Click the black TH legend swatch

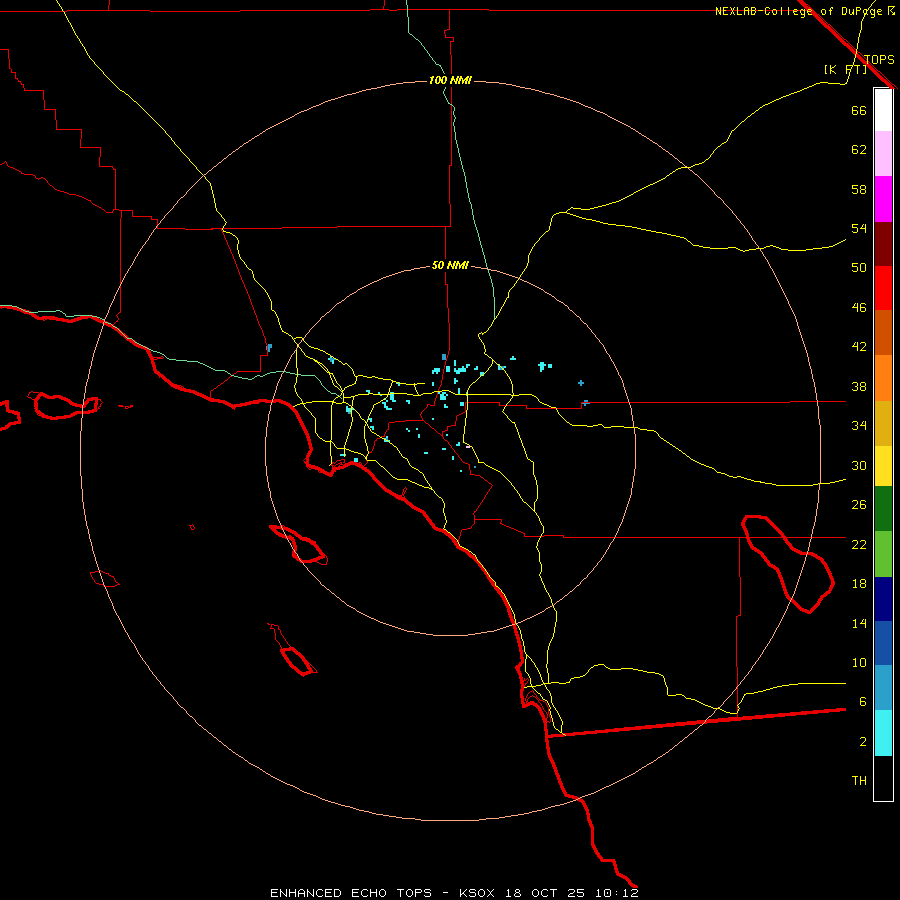pyautogui.click(x=883, y=778)
